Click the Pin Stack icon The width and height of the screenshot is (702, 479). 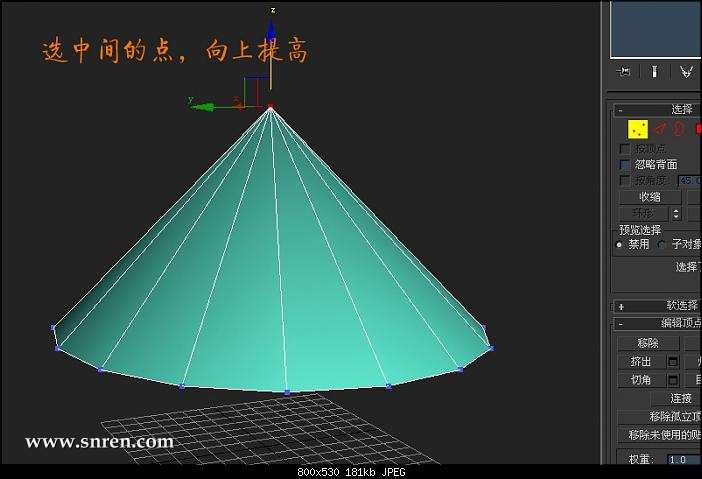623,72
